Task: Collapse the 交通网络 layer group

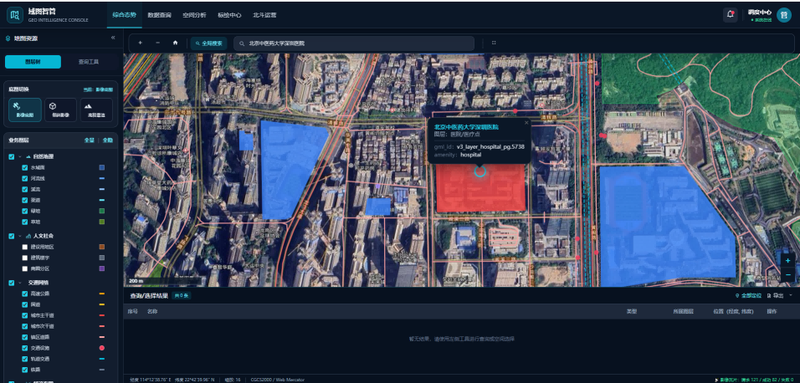Action: tap(20, 283)
